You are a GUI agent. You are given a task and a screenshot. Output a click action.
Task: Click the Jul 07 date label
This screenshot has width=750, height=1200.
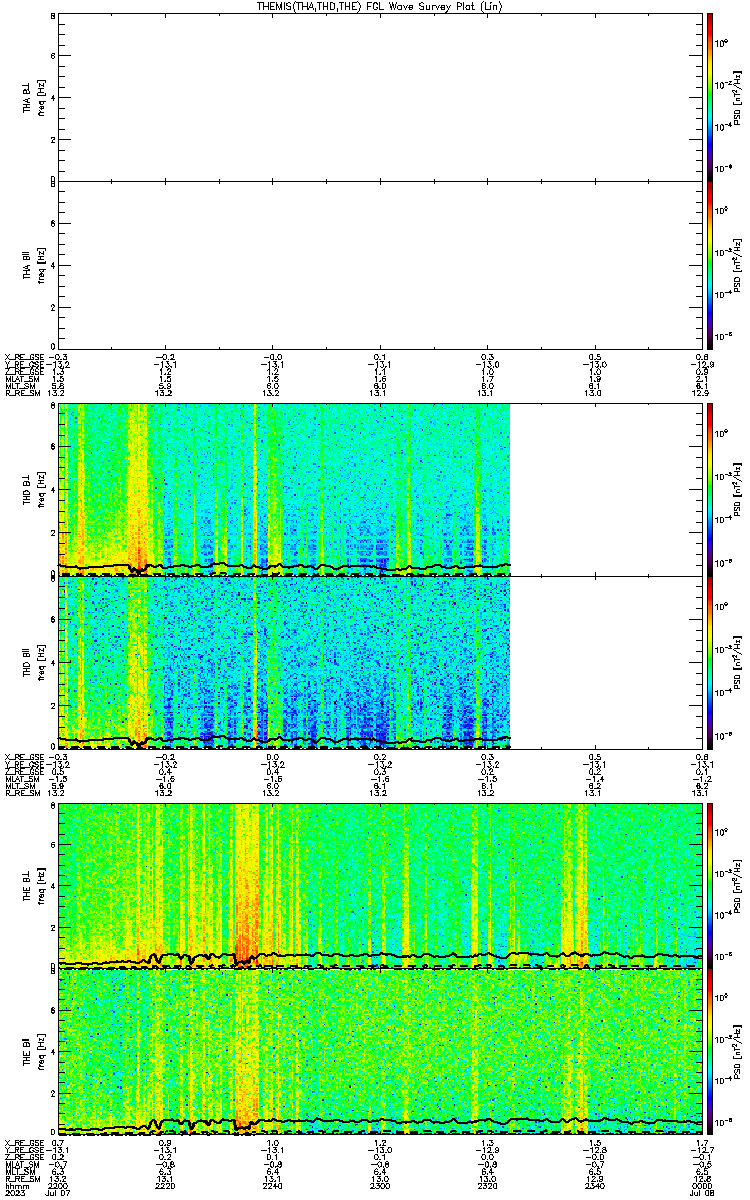pyautogui.click(x=59, y=1194)
